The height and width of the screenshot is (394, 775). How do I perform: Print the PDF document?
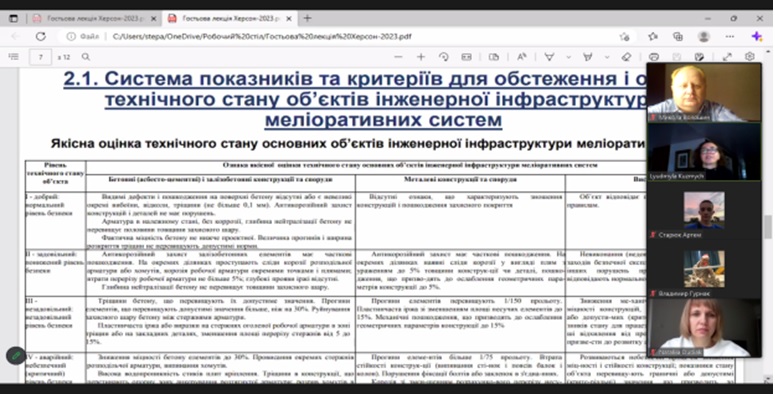pos(653,57)
